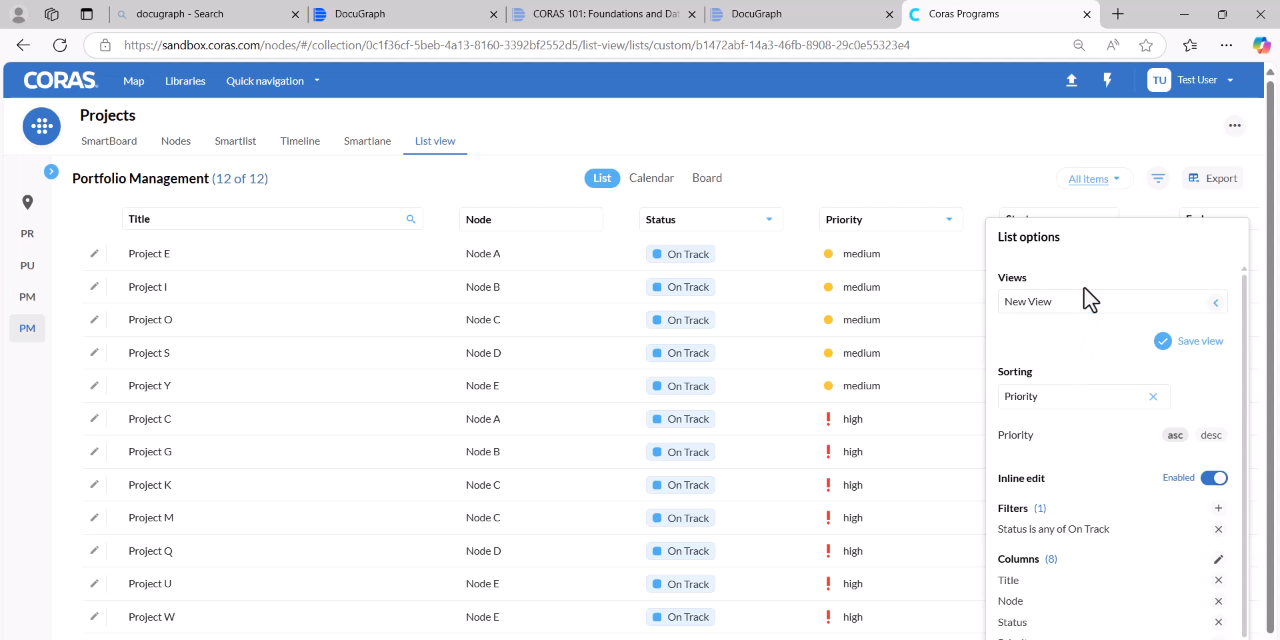Open the three-dot more options menu
Screen dimensions: 1280x640
point(1235,125)
